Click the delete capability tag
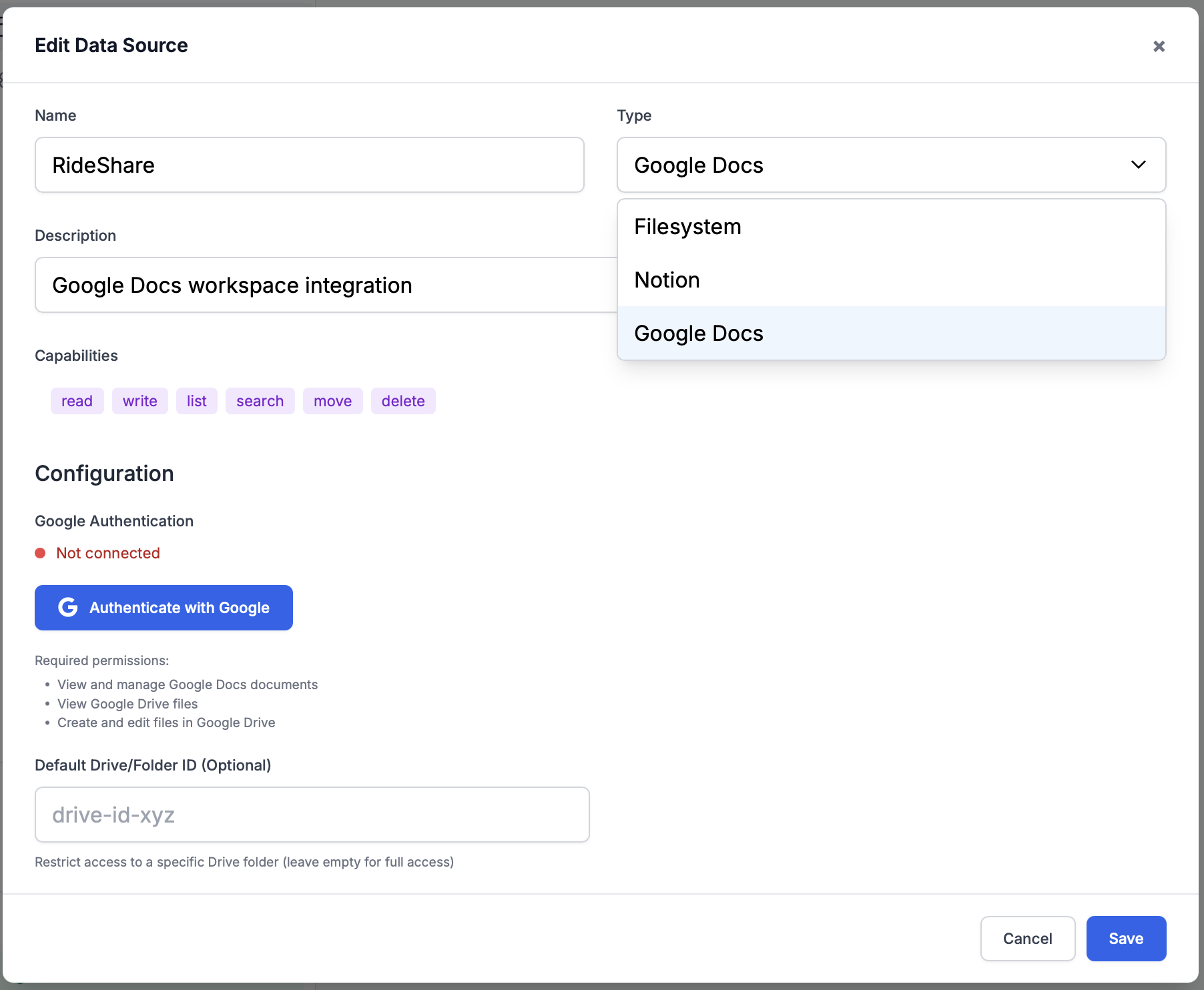The height and width of the screenshot is (990, 1204). coord(403,401)
